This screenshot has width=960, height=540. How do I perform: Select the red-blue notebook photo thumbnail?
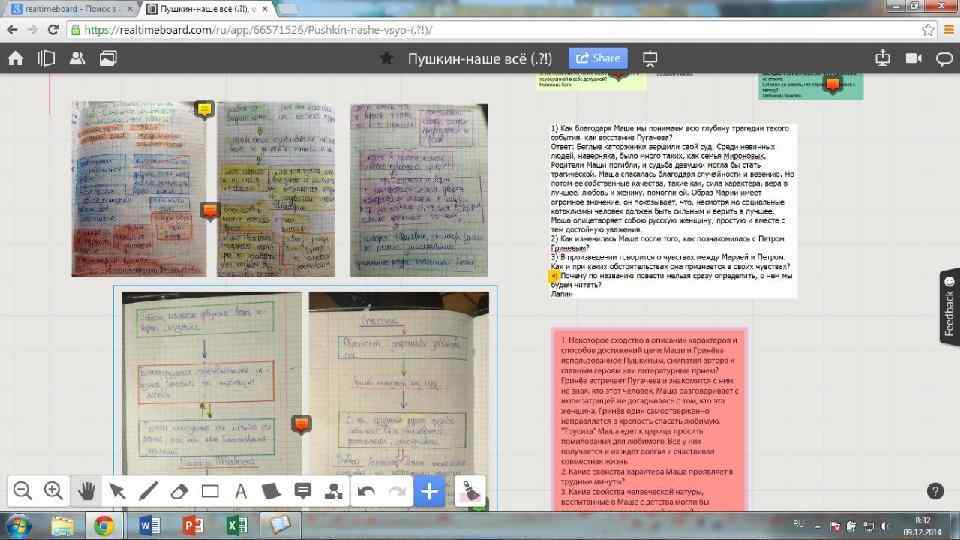tap(139, 189)
